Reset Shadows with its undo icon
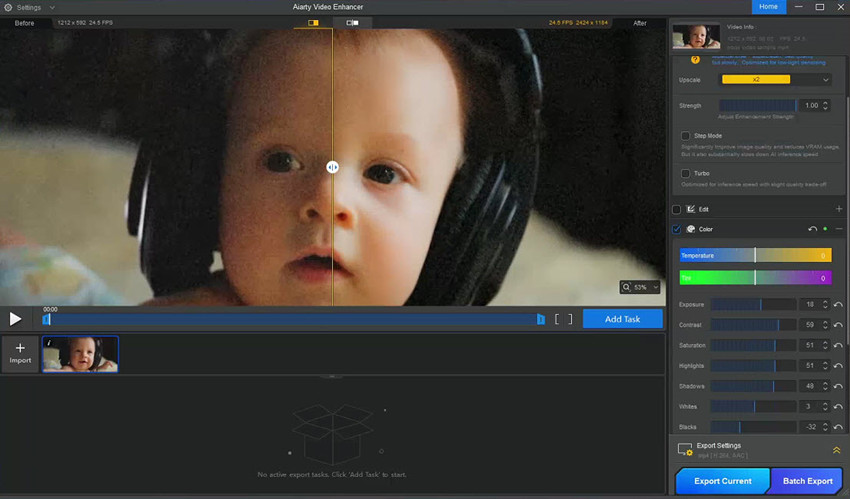Viewport: 850px width, 499px height. click(x=838, y=386)
